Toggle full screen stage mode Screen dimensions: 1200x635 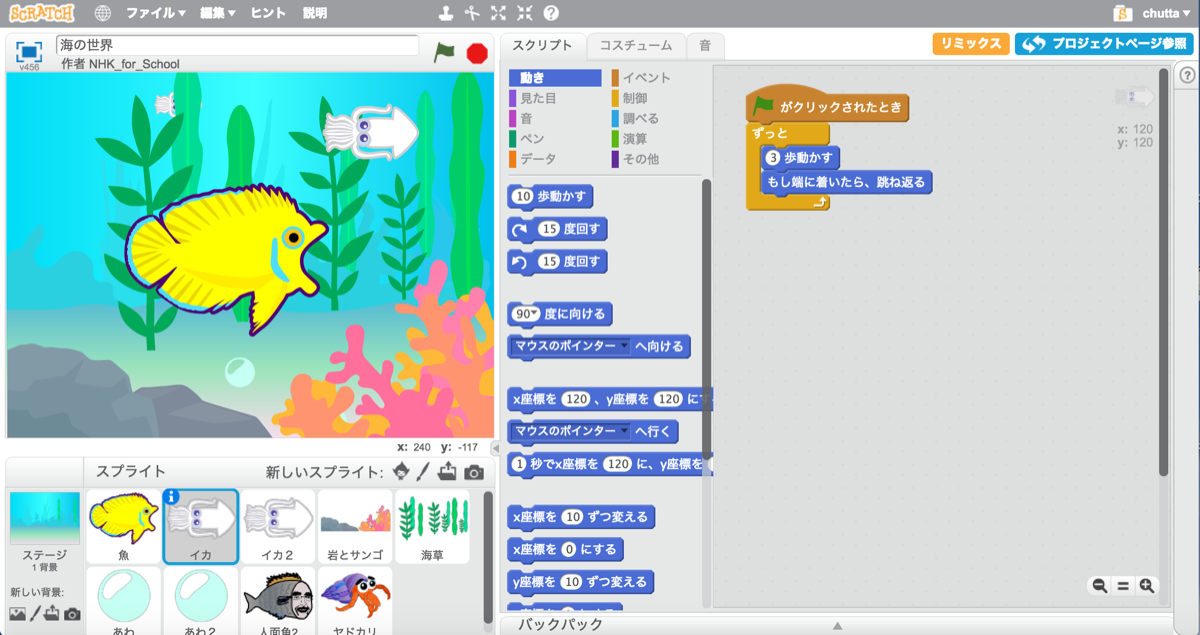tap(29, 52)
